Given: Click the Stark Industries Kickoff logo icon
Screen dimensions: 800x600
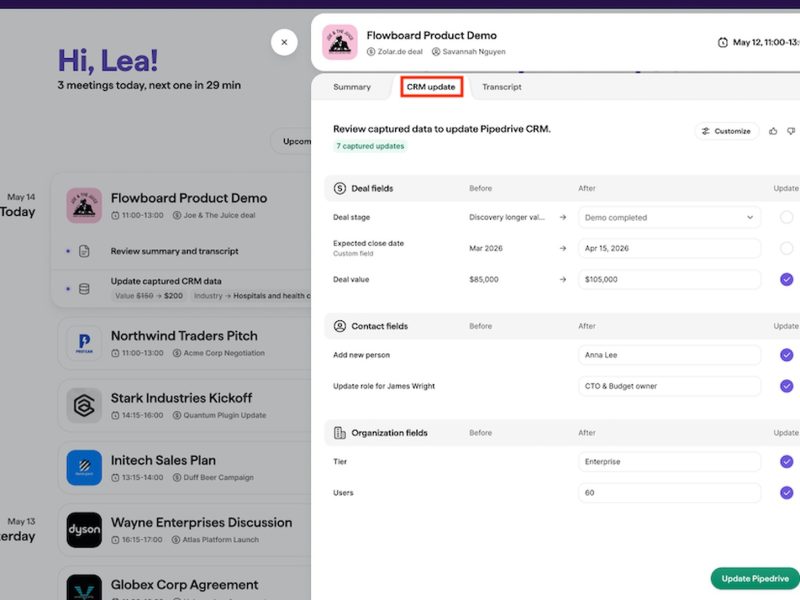Looking at the screenshot, I should click(x=84, y=405).
